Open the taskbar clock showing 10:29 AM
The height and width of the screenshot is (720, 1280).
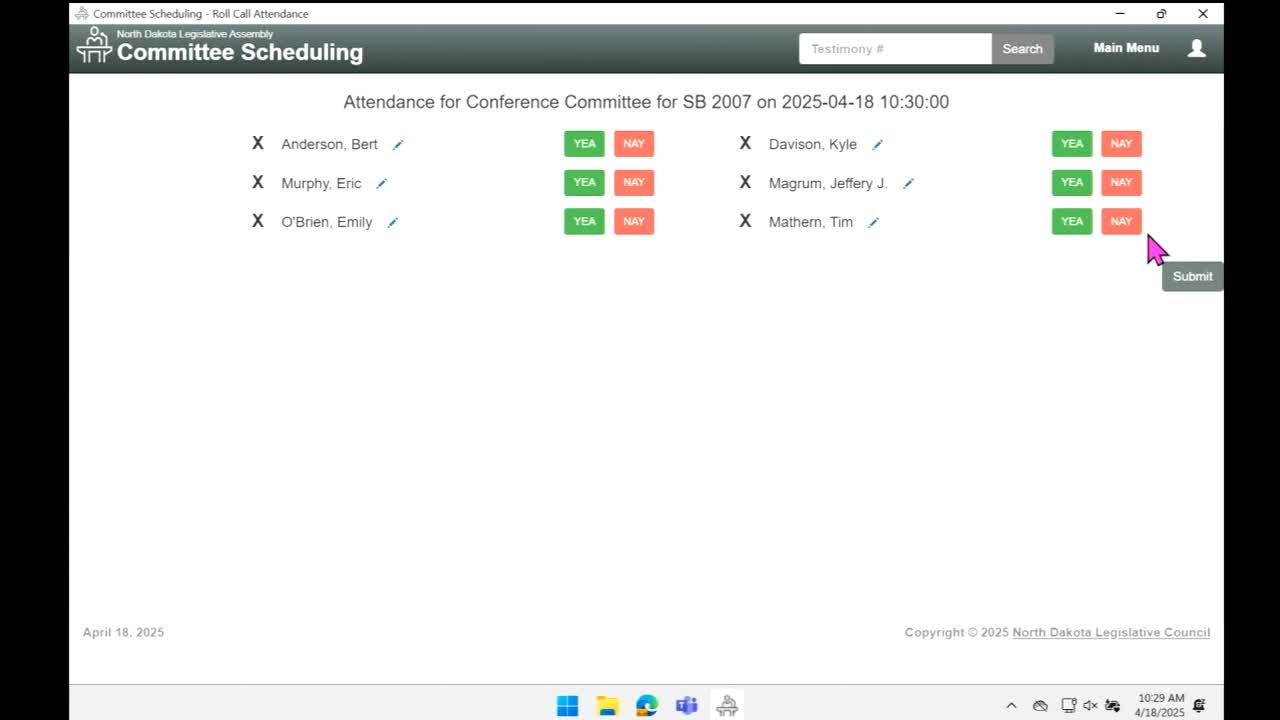[1160, 706]
